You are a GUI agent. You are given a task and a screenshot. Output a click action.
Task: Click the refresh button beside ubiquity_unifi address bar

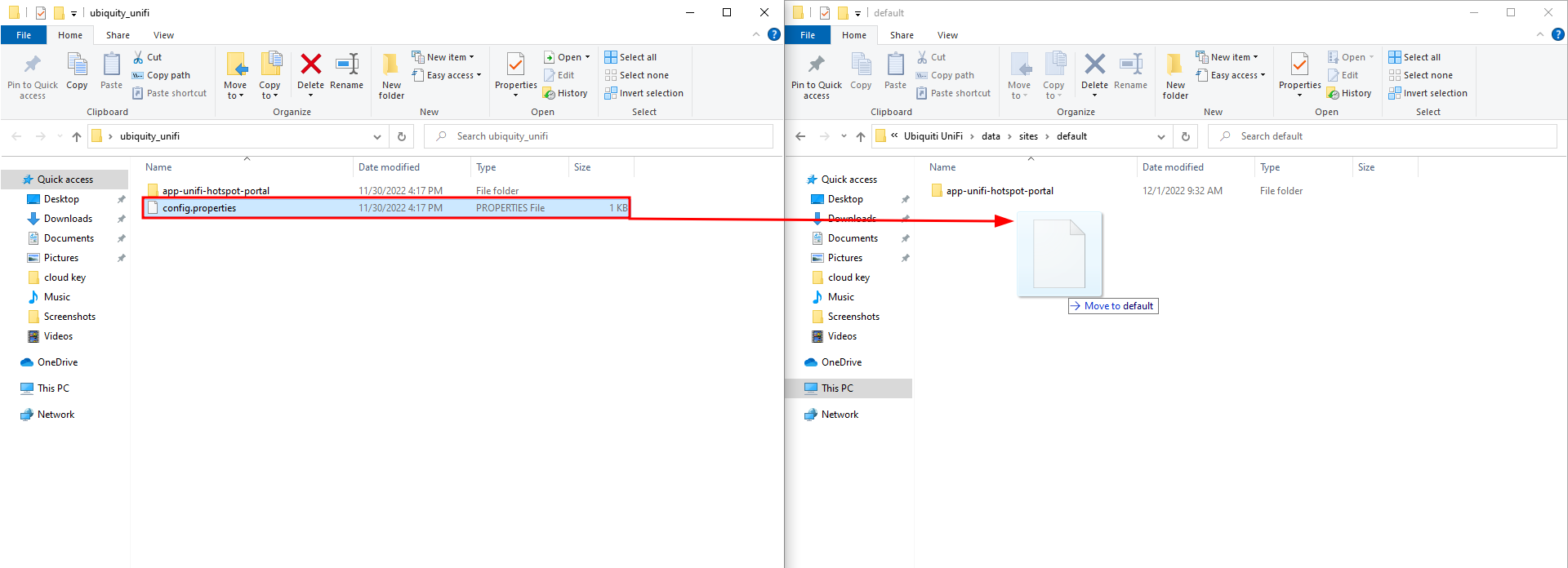[x=402, y=136]
